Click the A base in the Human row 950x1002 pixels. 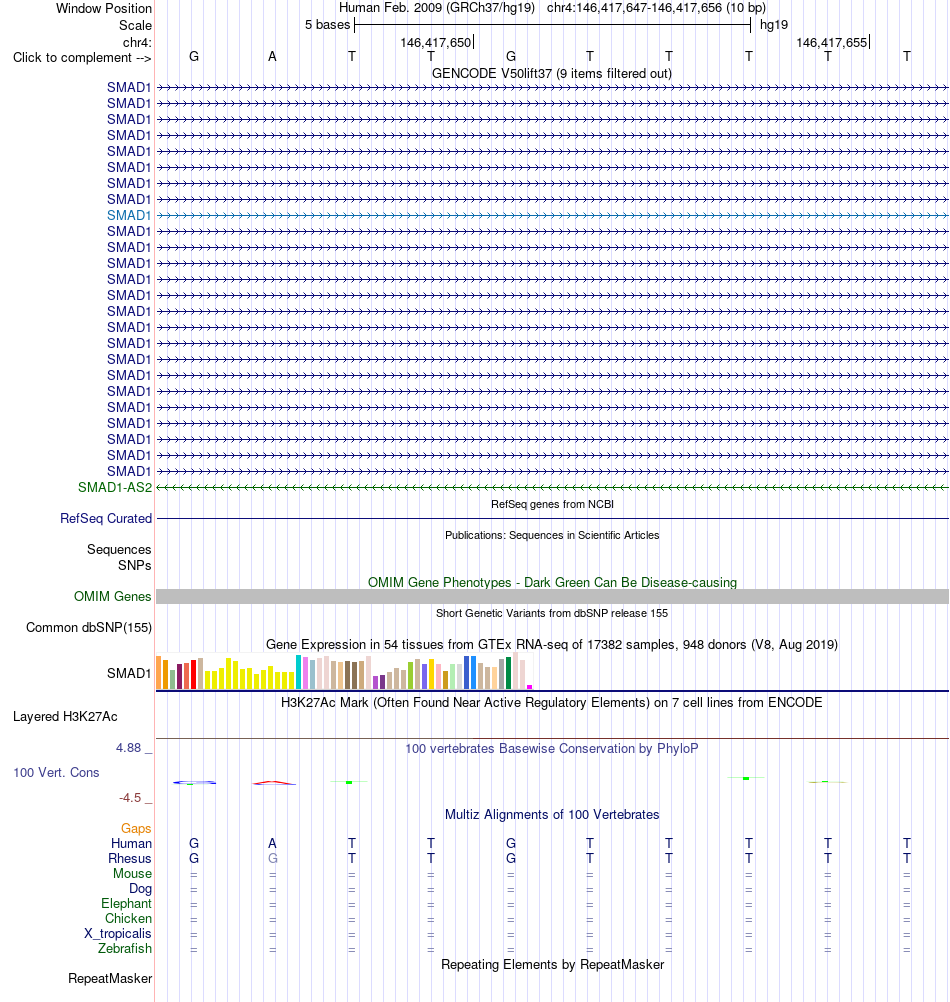coord(272,844)
